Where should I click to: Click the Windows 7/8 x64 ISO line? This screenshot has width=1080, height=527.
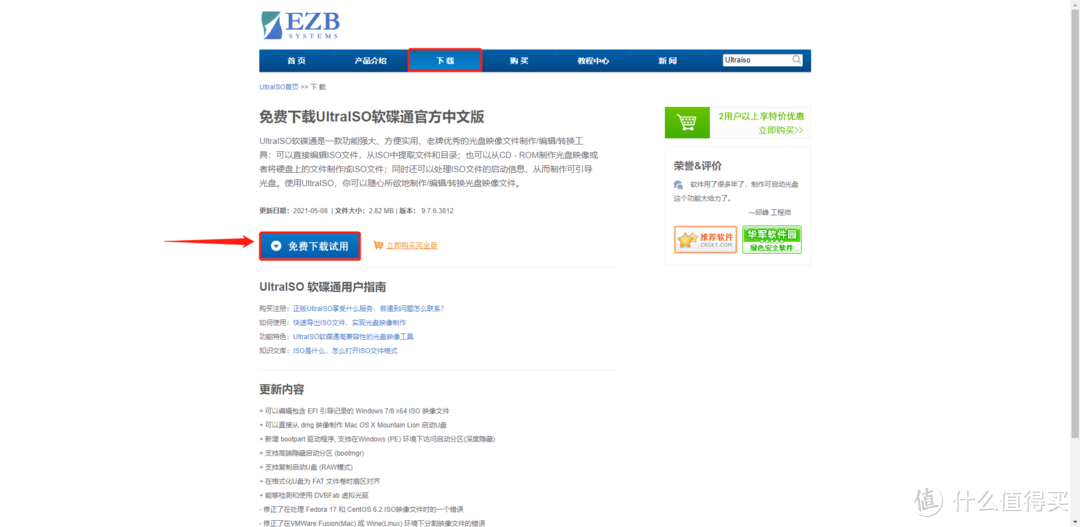[x=355, y=411]
